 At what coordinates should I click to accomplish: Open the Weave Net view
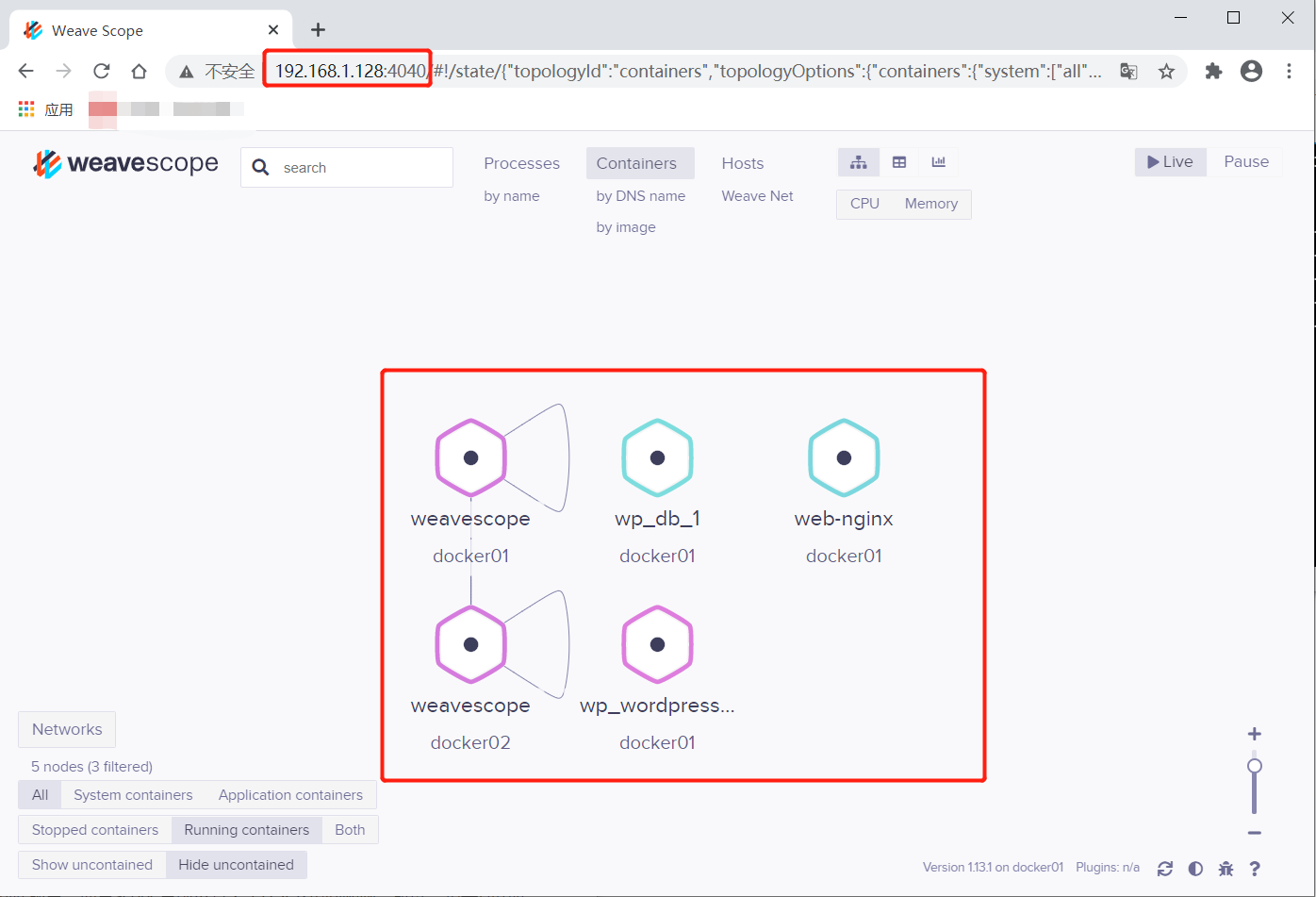758,196
